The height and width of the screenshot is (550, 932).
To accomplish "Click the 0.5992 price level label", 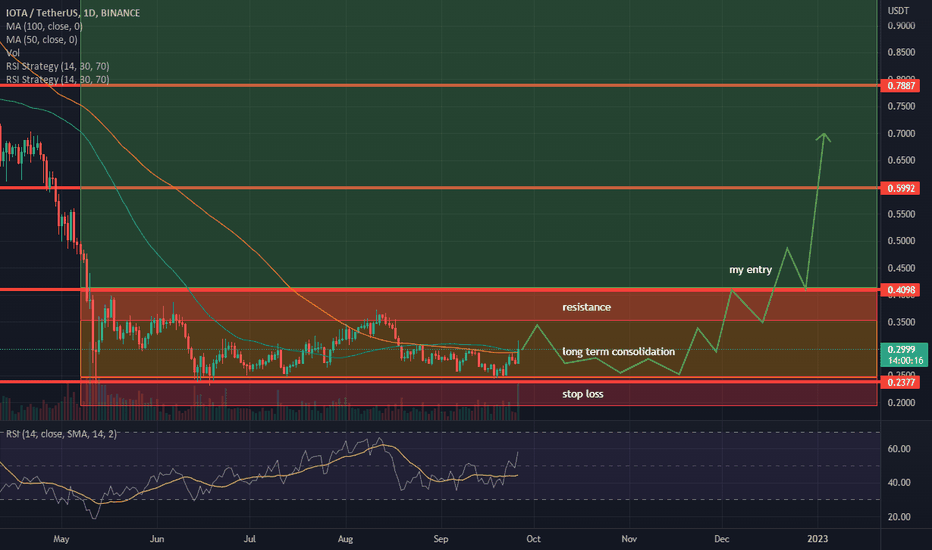I will [901, 188].
